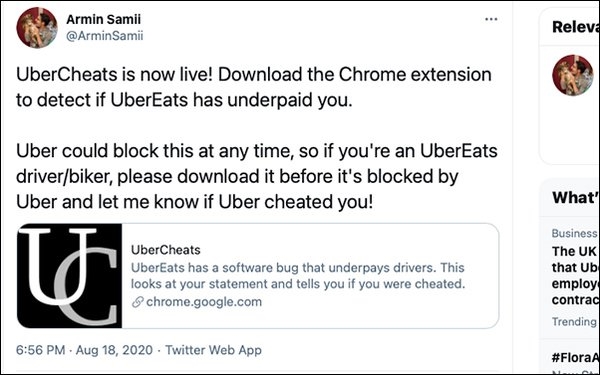600x375 pixels.
Task: Click the tweet text mentioning UberEats underpaid
Action: (x=253, y=87)
